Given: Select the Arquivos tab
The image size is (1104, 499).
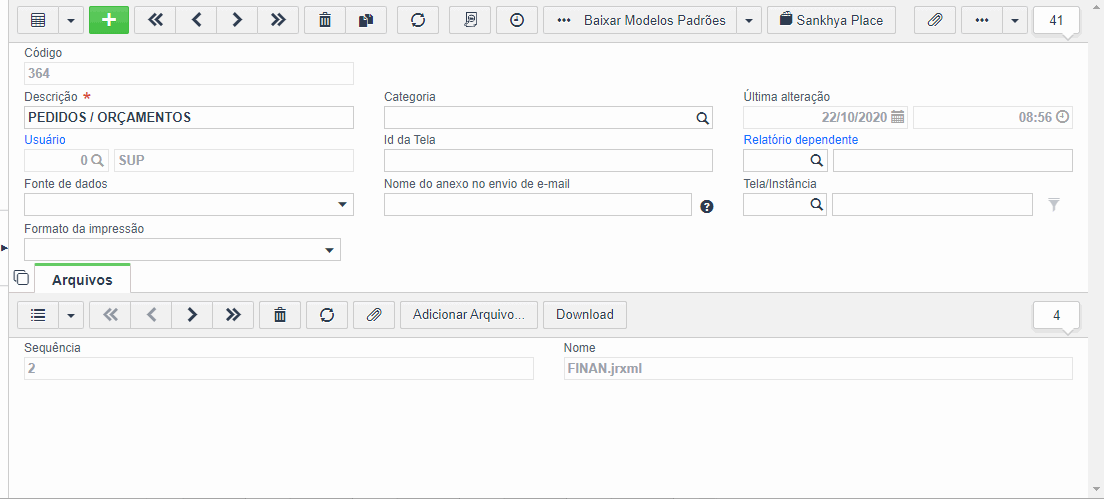Looking at the screenshot, I should pos(82,279).
